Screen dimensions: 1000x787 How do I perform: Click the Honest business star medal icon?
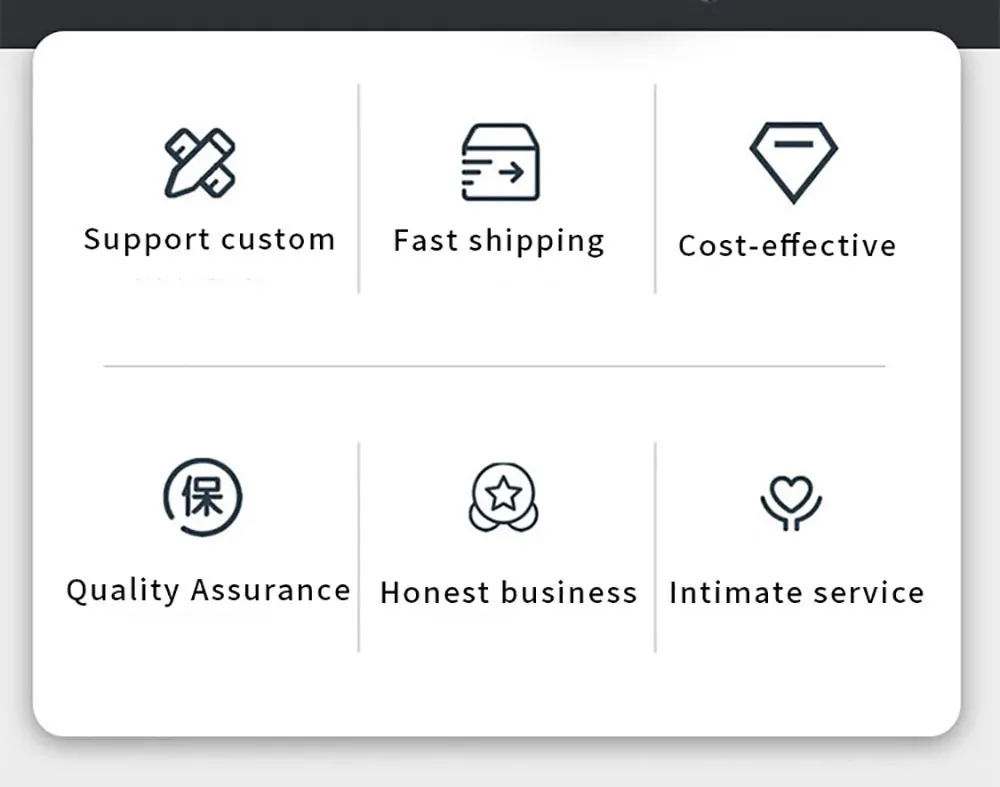[x=503, y=496]
